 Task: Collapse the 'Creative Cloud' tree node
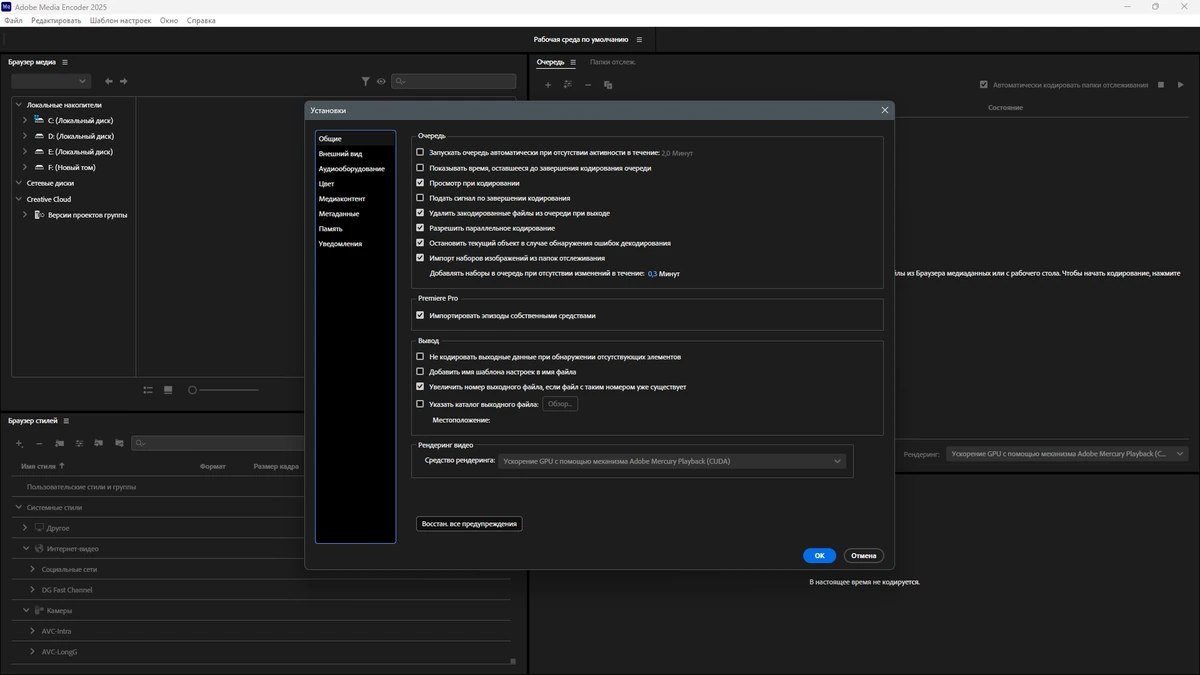tap(18, 199)
